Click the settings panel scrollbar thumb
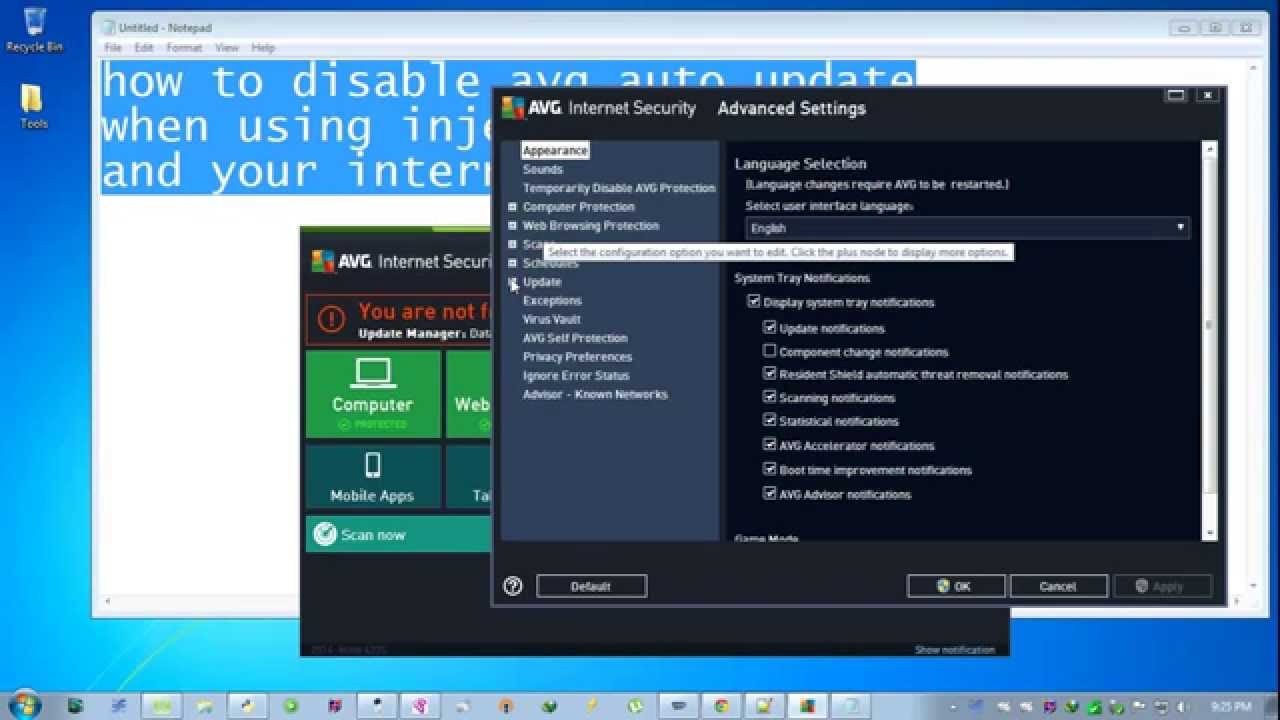 [1210, 325]
